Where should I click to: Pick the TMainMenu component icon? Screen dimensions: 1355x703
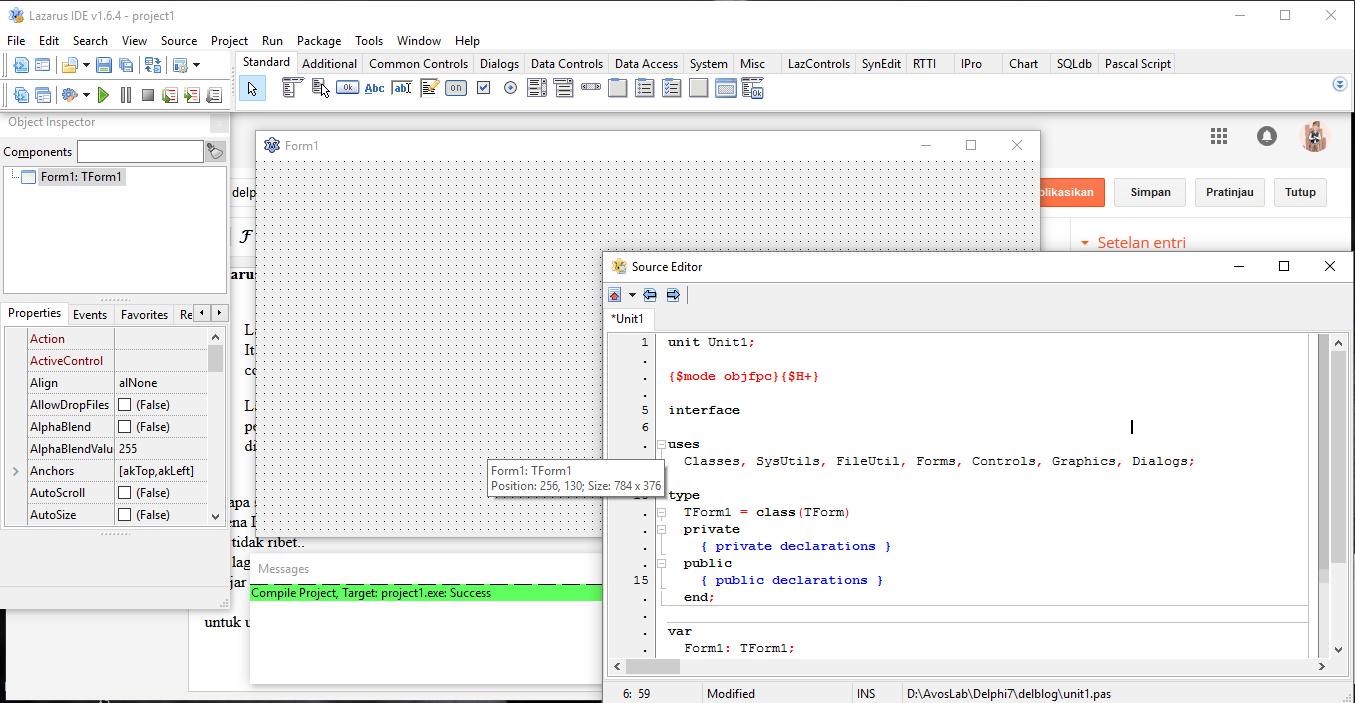[x=292, y=88]
